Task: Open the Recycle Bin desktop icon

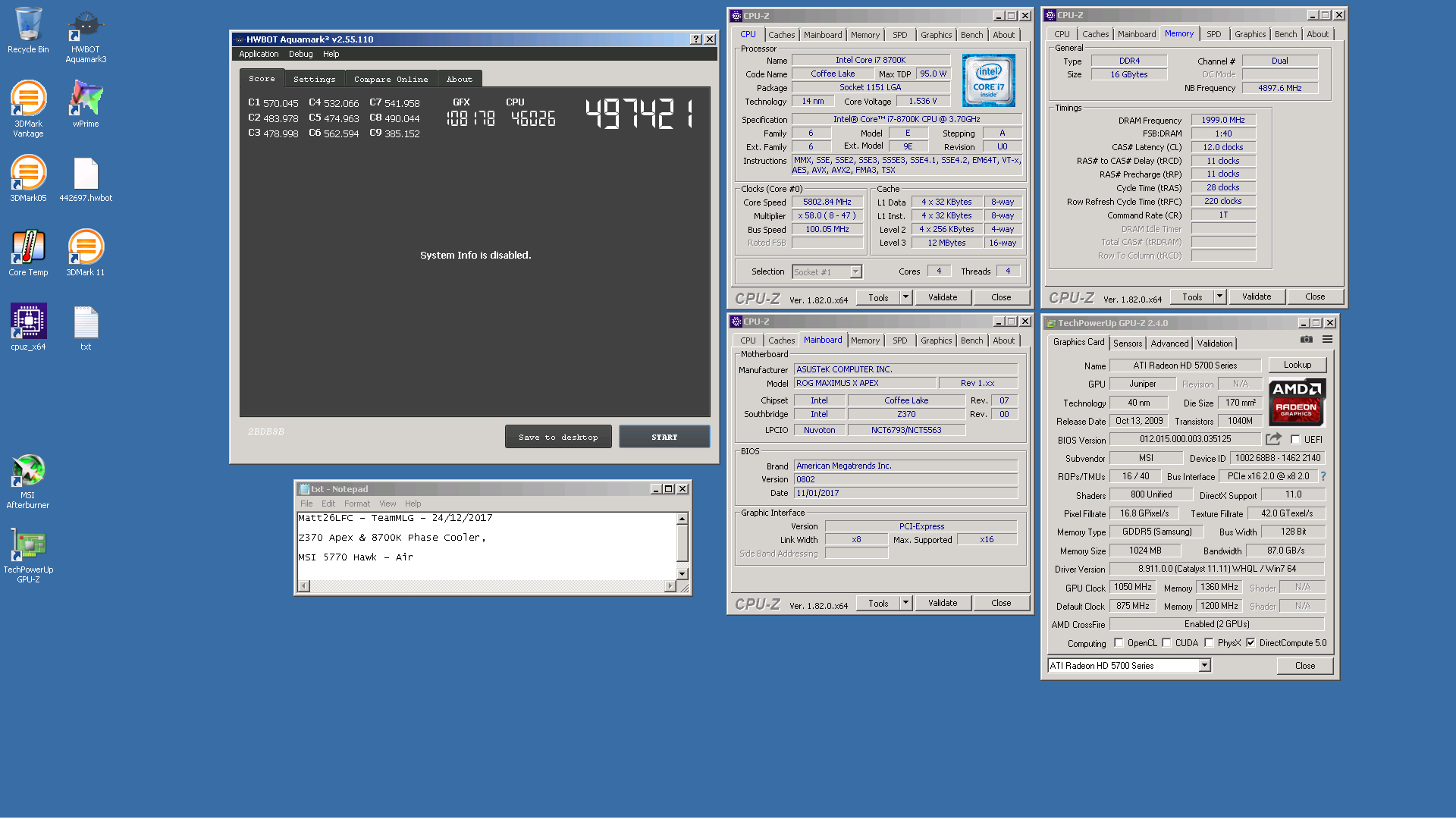Action: (28, 30)
